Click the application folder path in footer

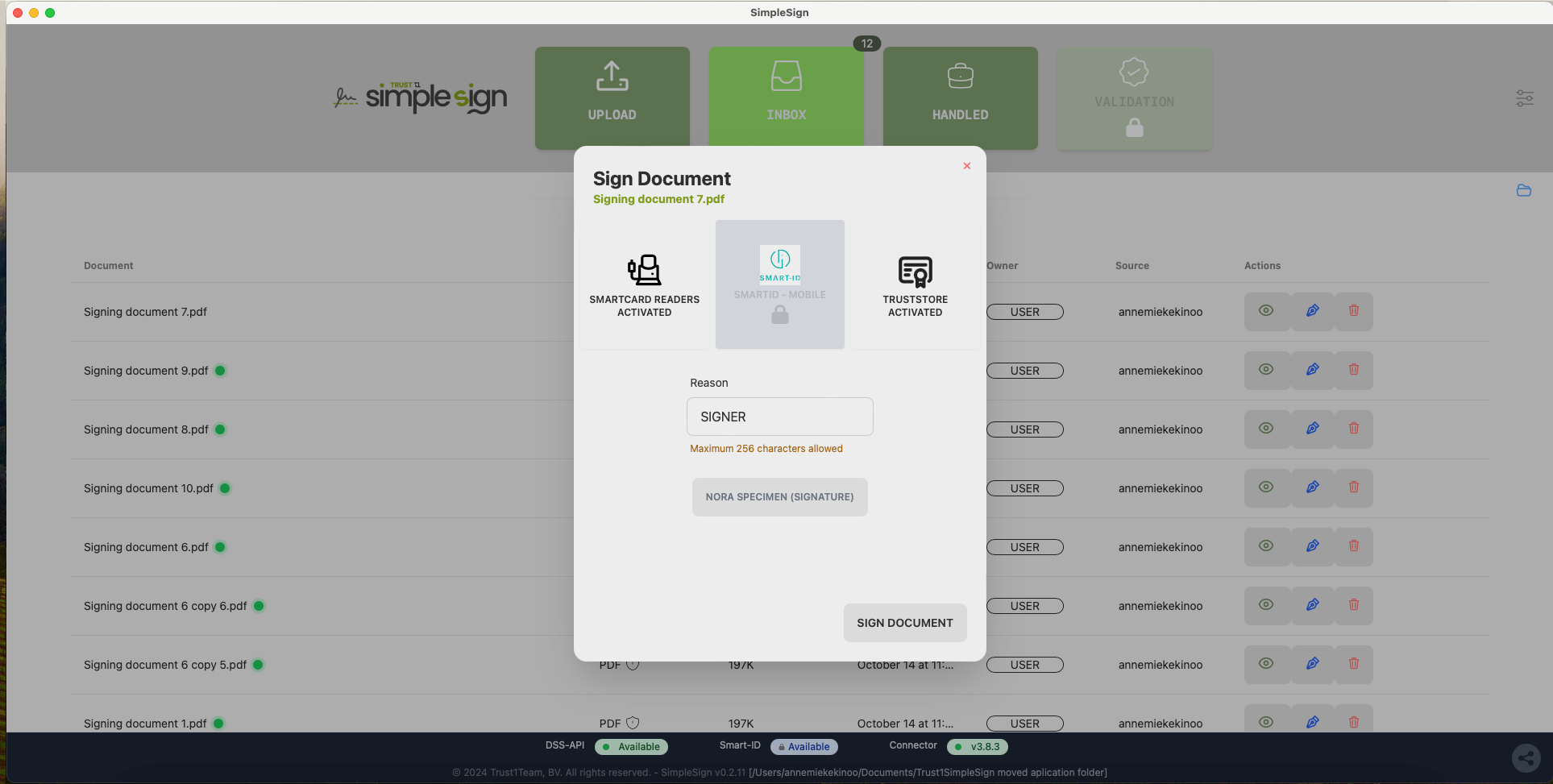click(x=928, y=773)
